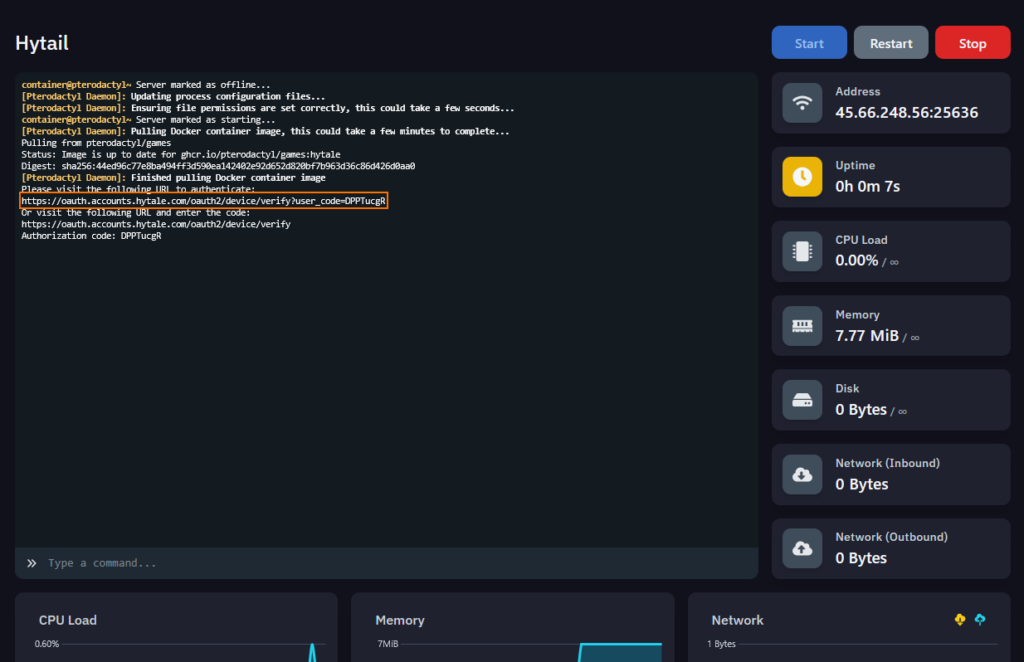Image resolution: width=1024 pixels, height=662 pixels.
Task: Click the Wi-Fi icon beside Address
Action: tap(802, 103)
